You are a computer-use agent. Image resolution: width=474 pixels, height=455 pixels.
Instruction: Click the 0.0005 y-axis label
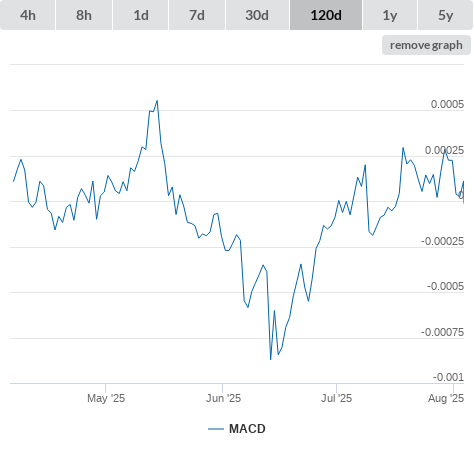(x=447, y=104)
